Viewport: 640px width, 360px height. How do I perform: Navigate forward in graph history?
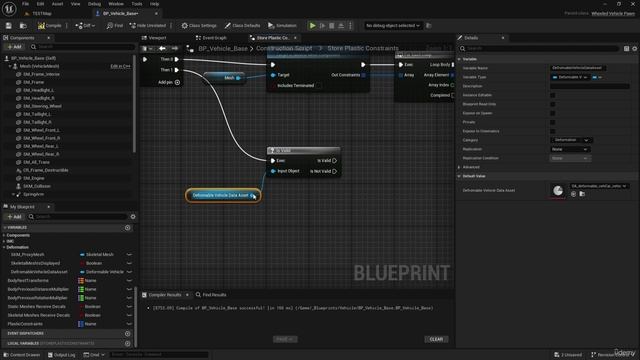point(174,49)
